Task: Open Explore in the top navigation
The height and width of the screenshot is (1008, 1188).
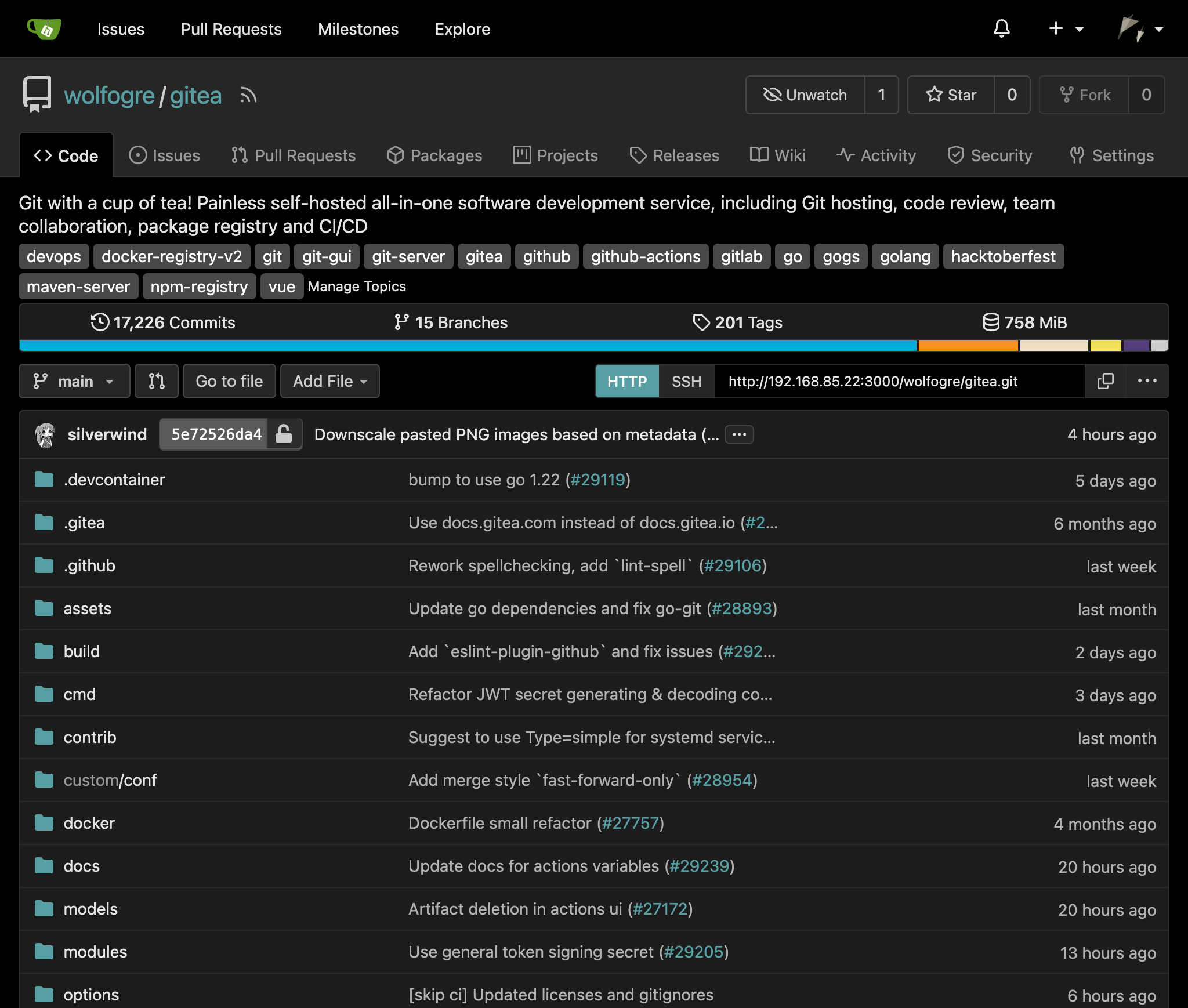Action: [x=462, y=29]
